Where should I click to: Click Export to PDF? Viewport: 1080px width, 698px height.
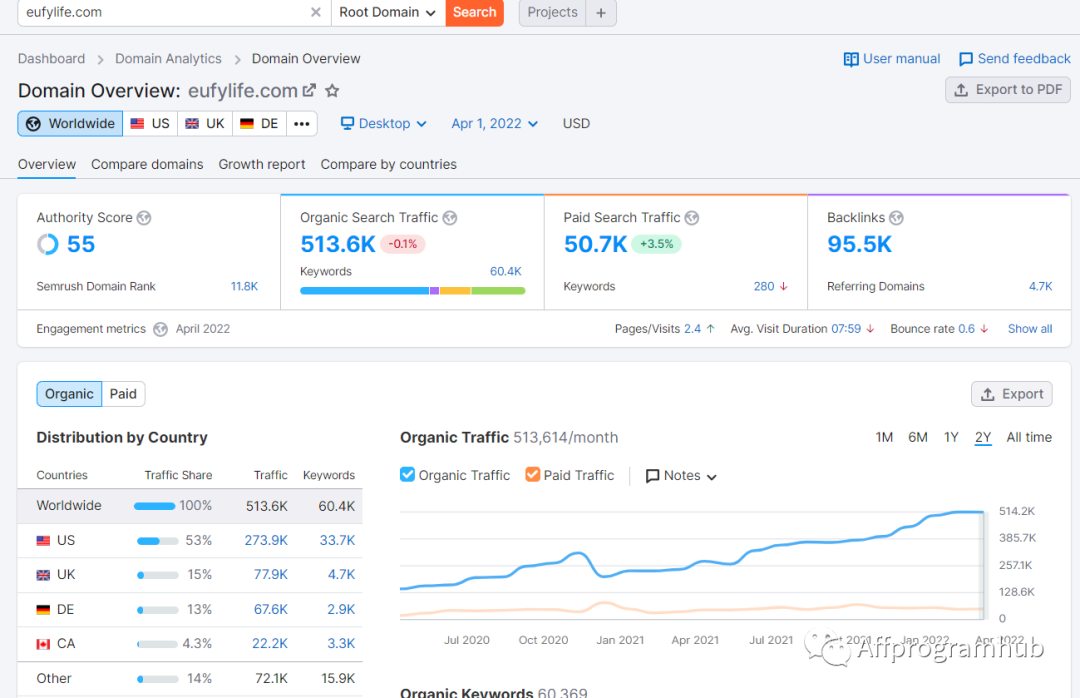(x=1008, y=90)
